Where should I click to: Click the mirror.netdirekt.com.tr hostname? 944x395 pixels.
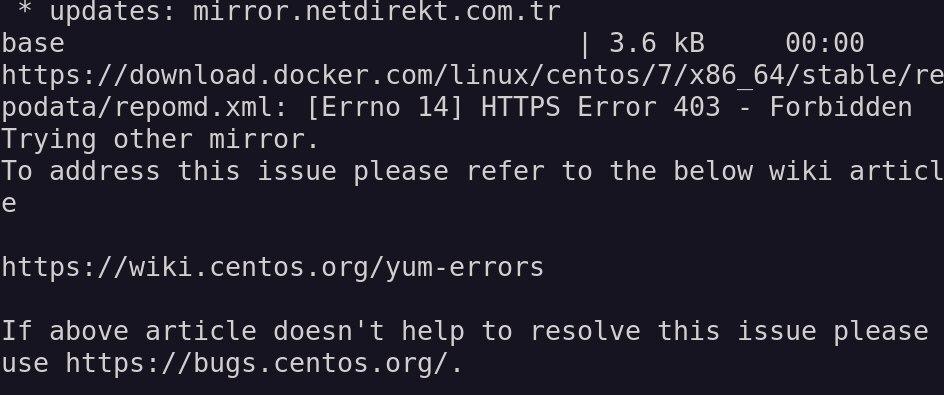377,11
